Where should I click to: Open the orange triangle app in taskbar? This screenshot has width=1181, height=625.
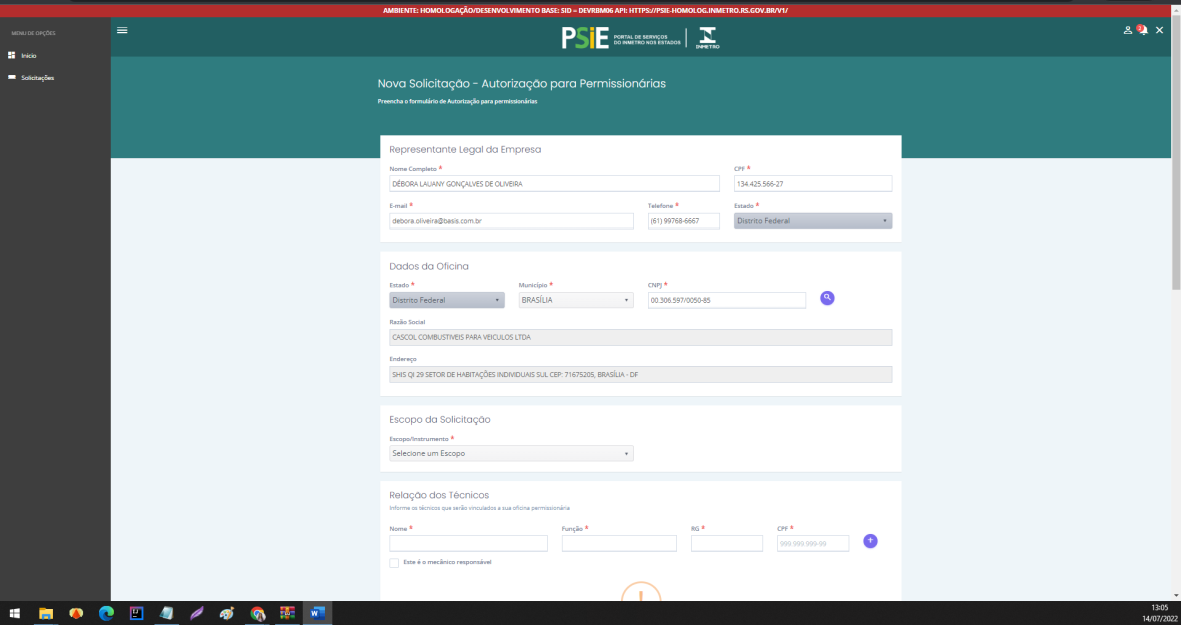(76, 613)
